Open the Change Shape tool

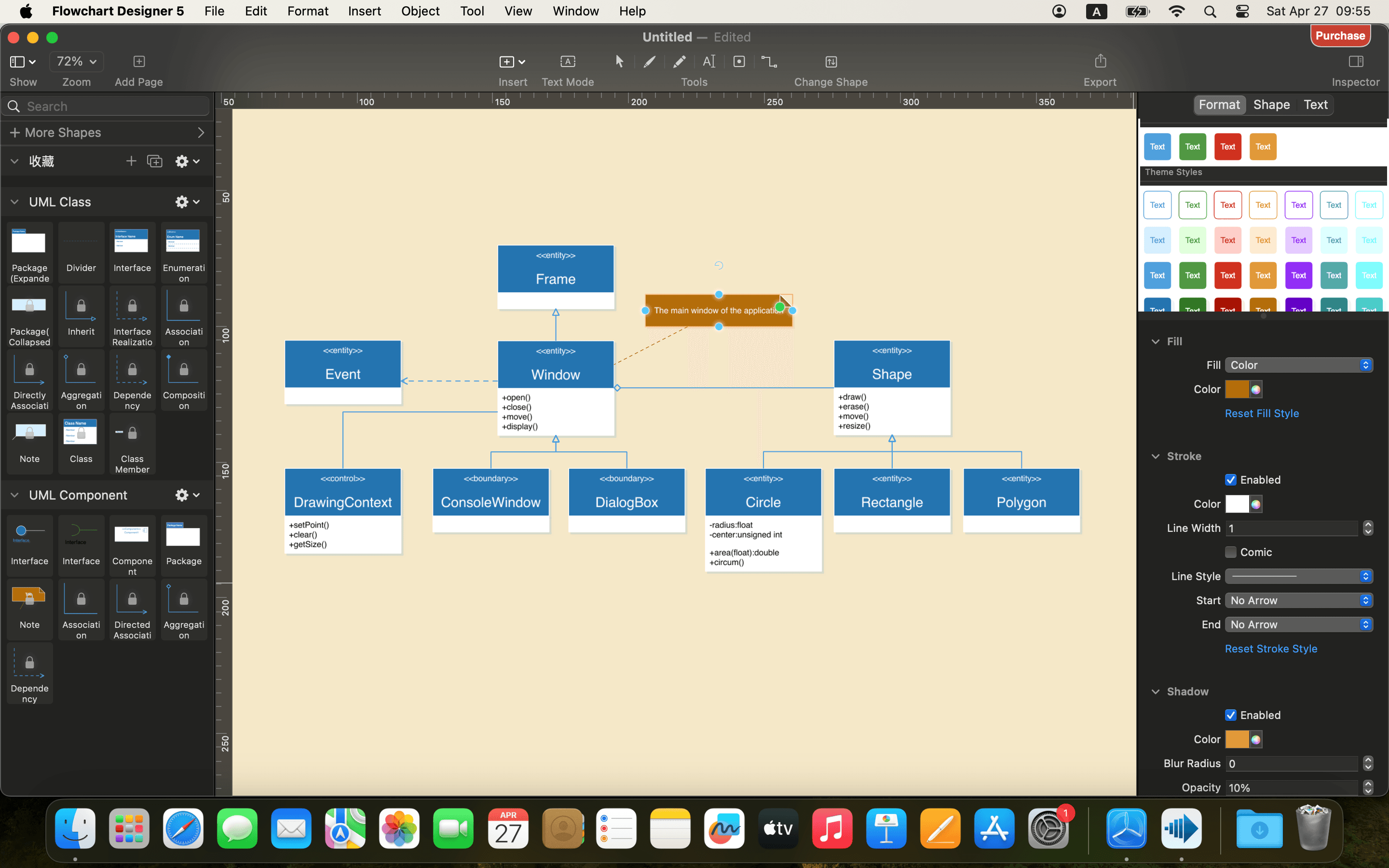coord(831,61)
